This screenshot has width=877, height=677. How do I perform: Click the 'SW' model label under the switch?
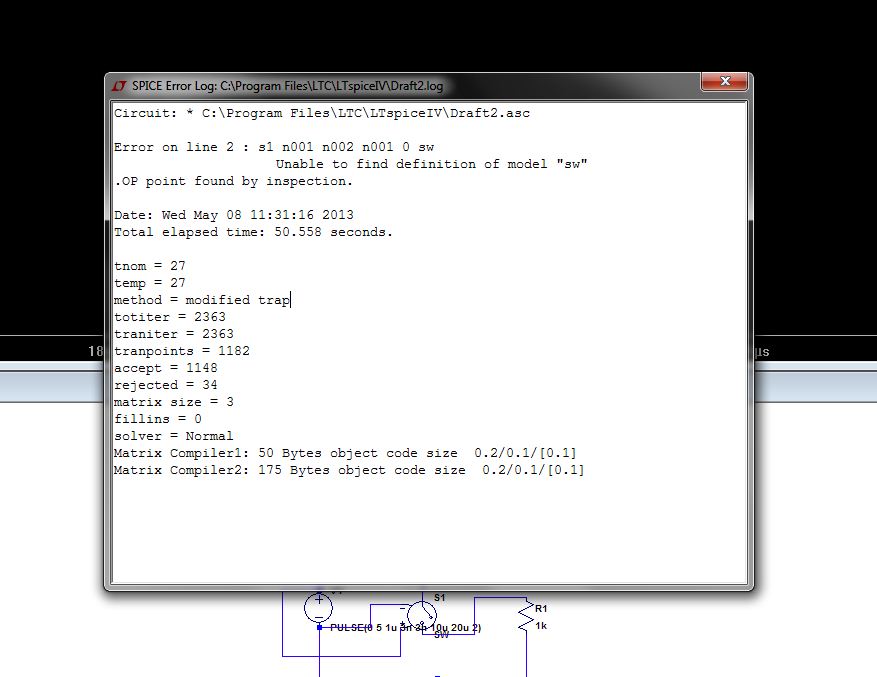click(x=441, y=635)
